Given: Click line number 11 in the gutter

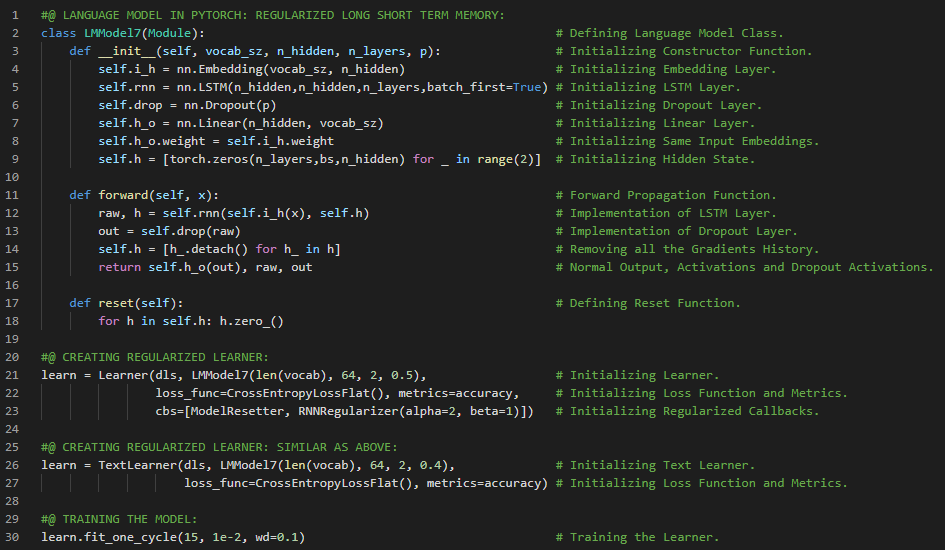Looking at the screenshot, I should coord(12,195).
